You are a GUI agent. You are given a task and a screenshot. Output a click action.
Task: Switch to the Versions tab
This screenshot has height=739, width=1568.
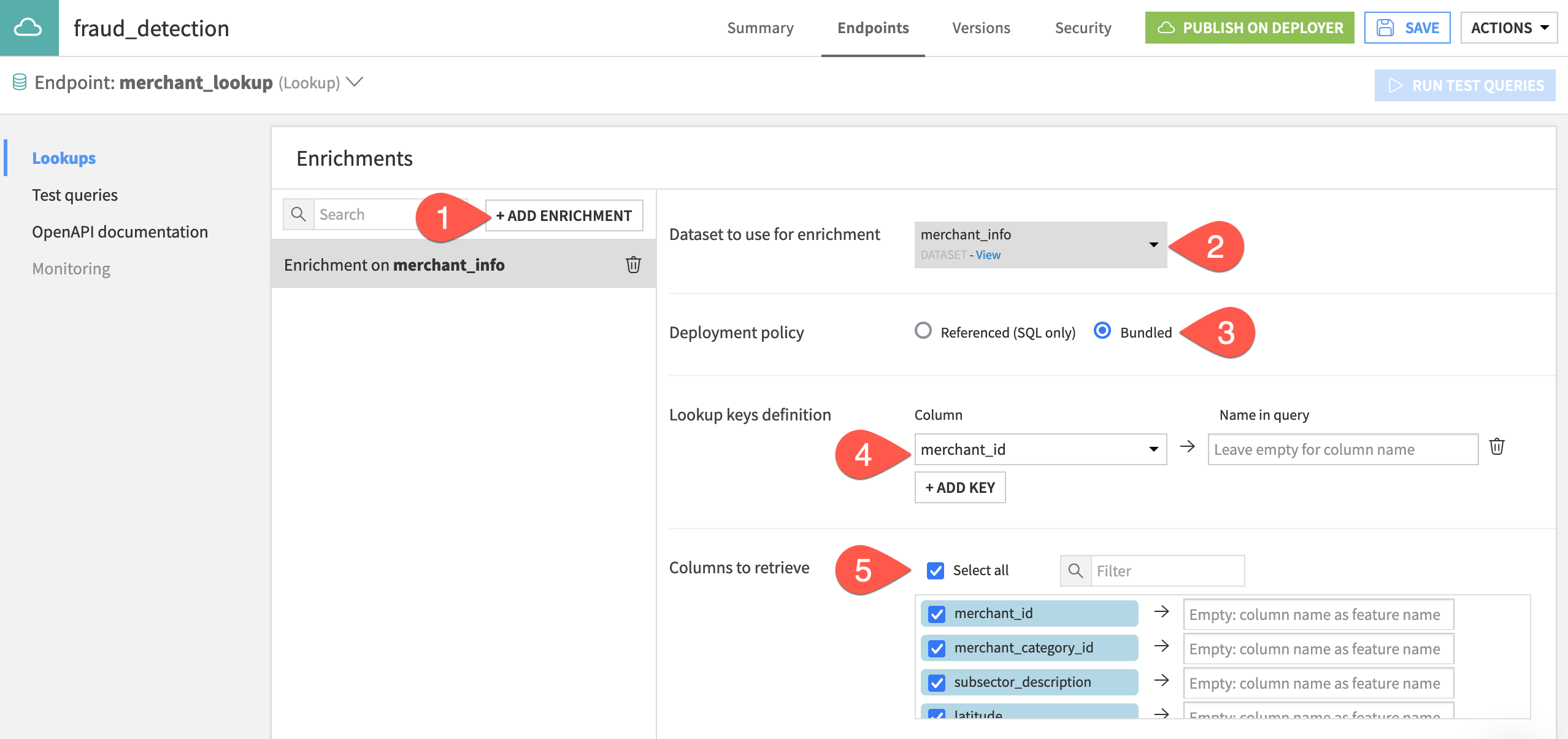coord(980,28)
